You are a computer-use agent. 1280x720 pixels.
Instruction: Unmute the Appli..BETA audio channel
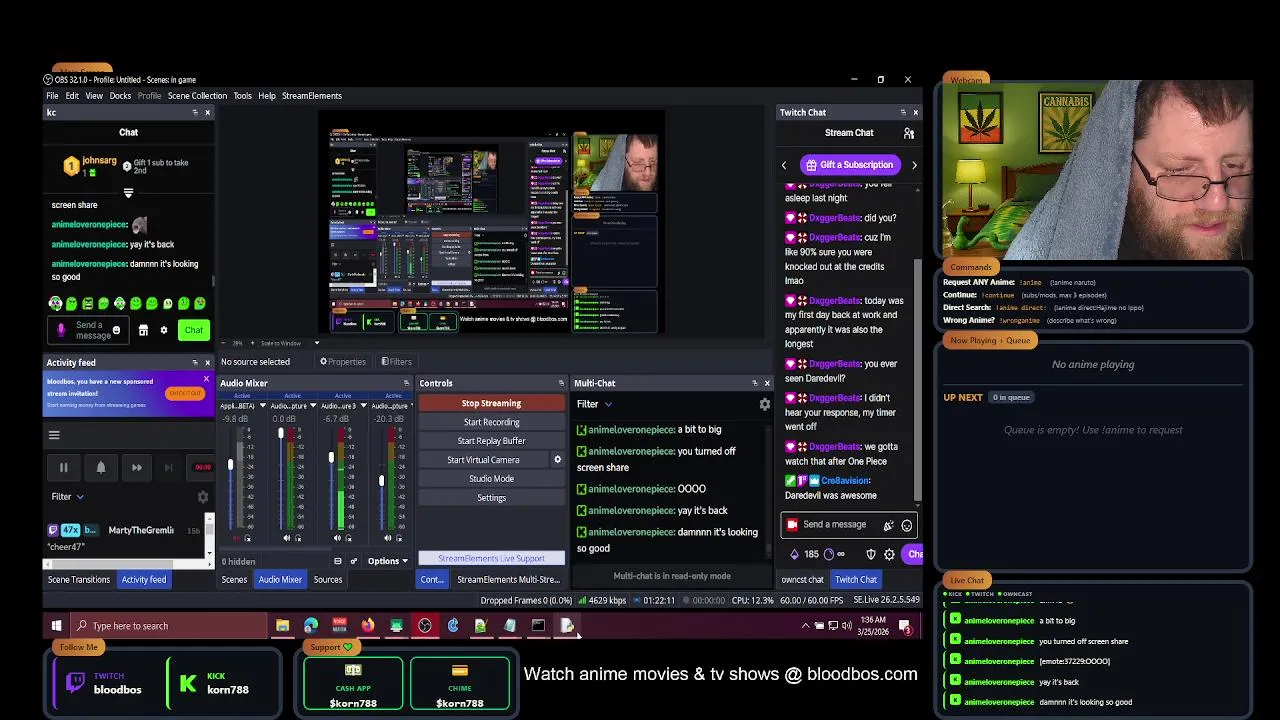point(236,538)
